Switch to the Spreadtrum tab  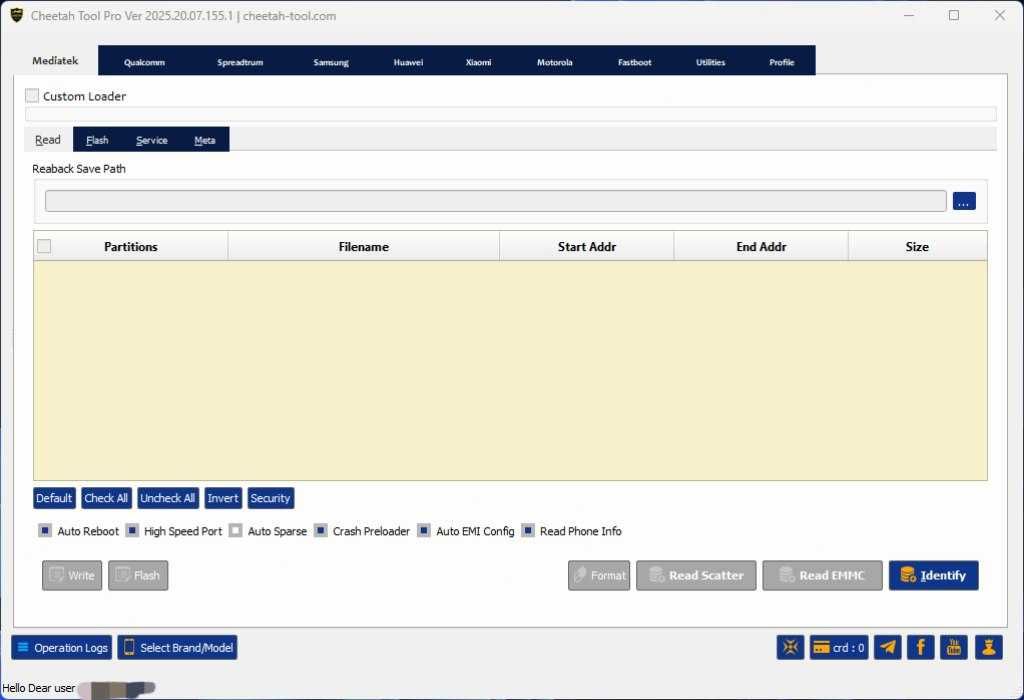click(x=240, y=62)
